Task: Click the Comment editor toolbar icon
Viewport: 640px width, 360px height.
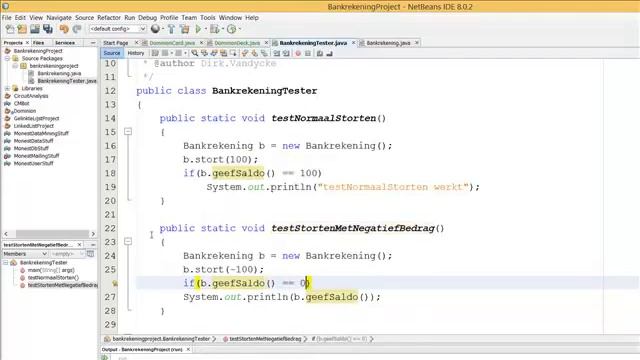Action: [x=320, y=53]
